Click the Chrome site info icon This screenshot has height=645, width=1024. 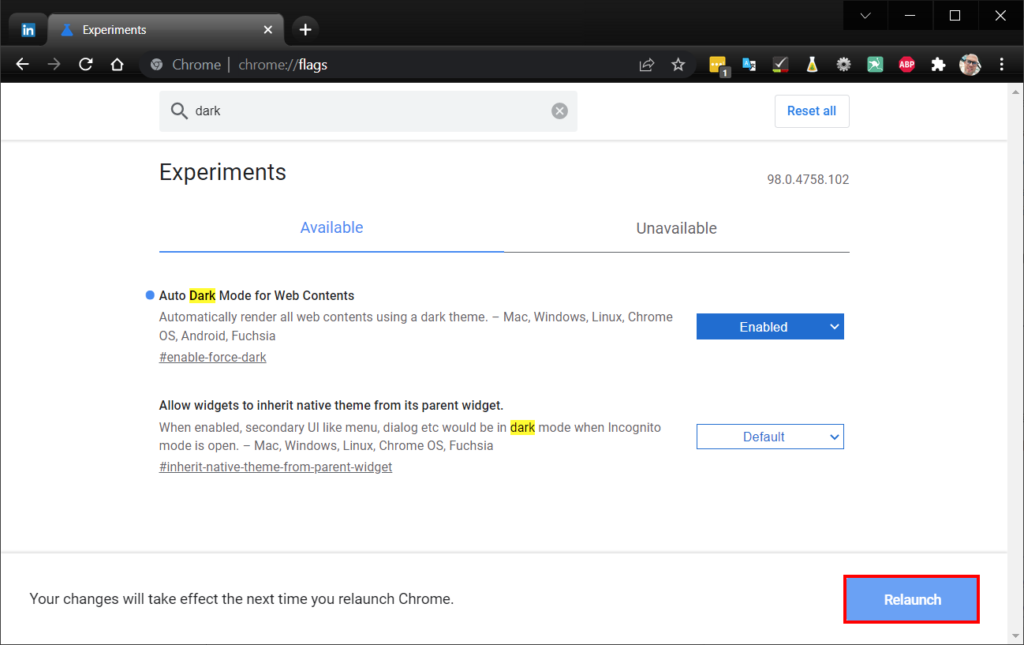157,65
